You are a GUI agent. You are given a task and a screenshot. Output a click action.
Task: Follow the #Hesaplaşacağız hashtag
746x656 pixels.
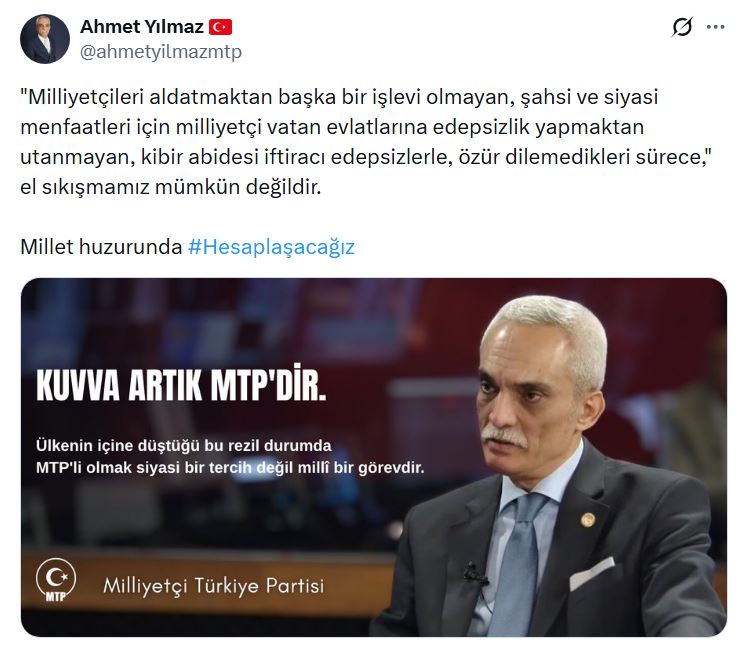(x=271, y=247)
